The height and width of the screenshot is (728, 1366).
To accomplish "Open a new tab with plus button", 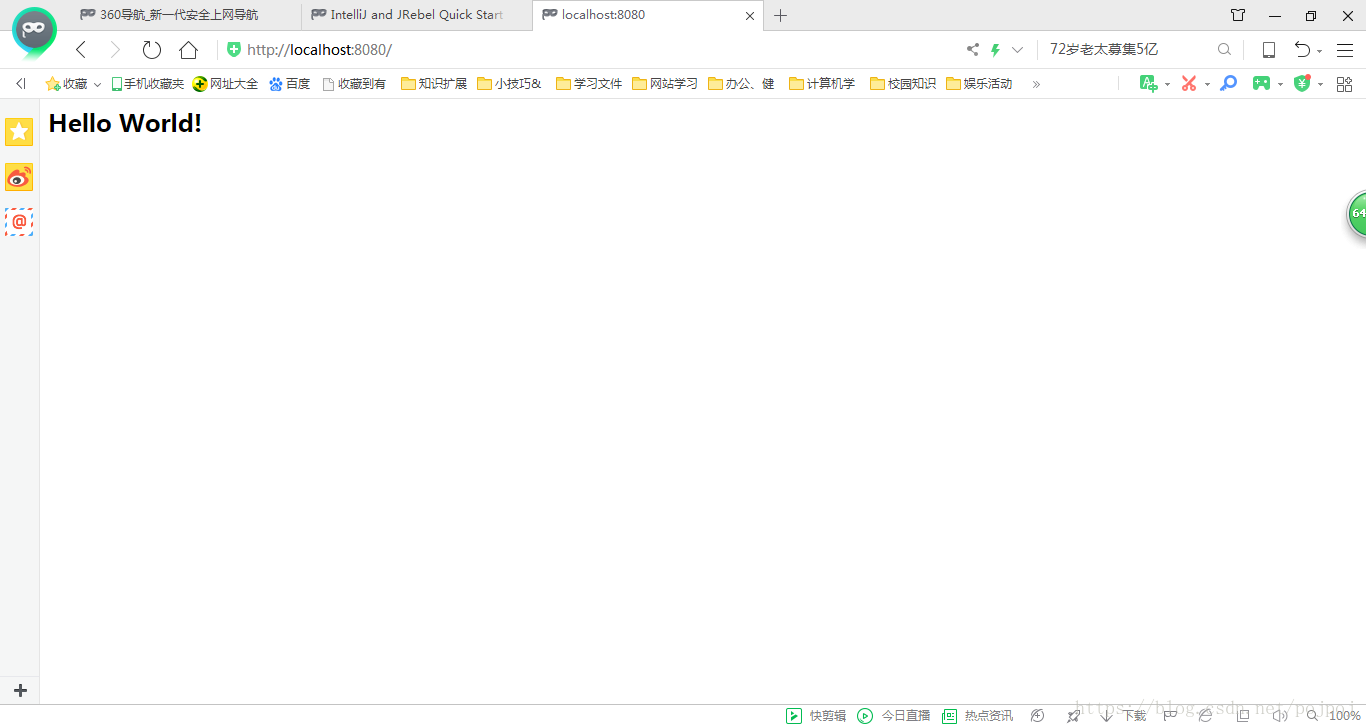I will (781, 15).
